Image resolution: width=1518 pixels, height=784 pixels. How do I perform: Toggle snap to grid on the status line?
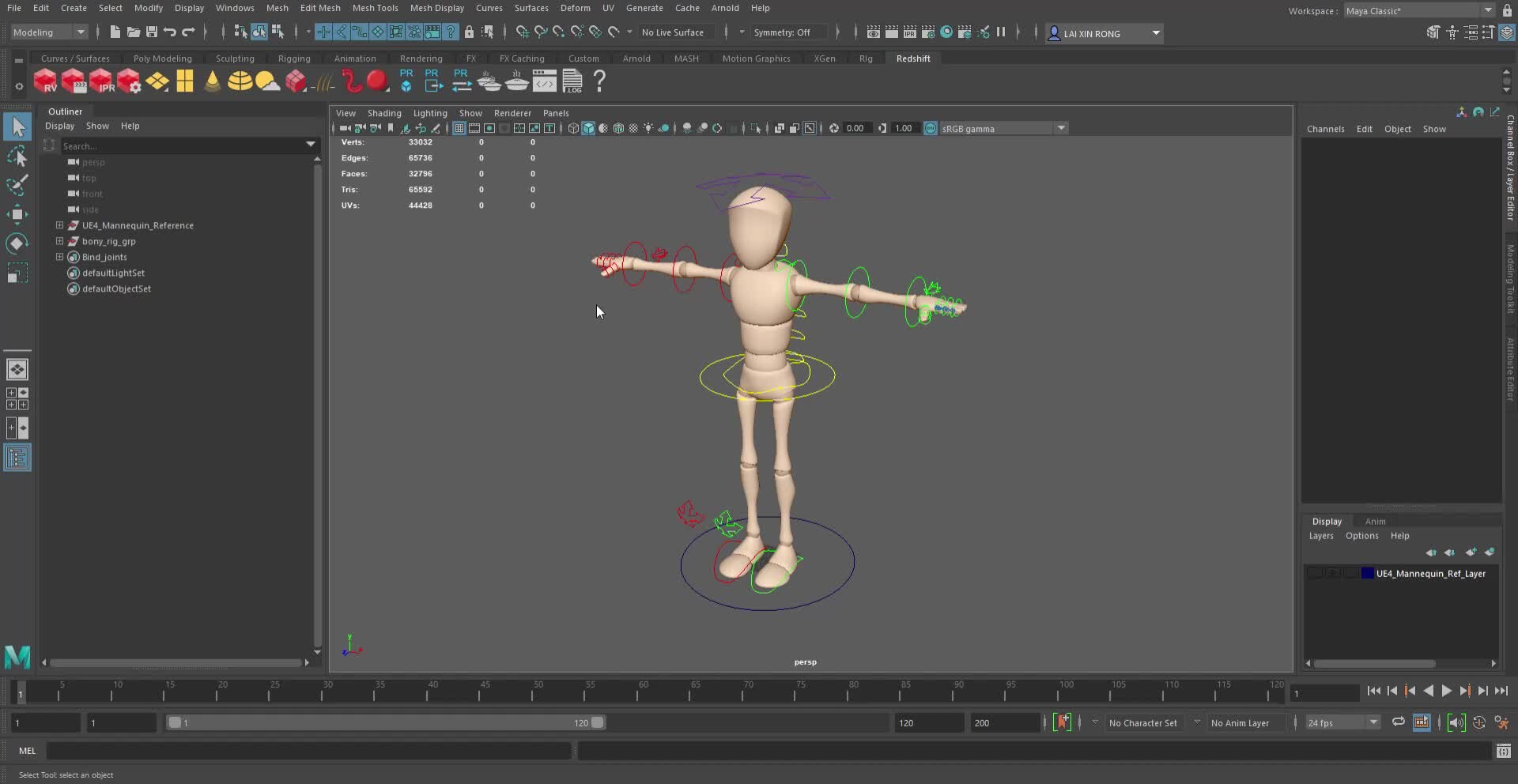coord(521,32)
